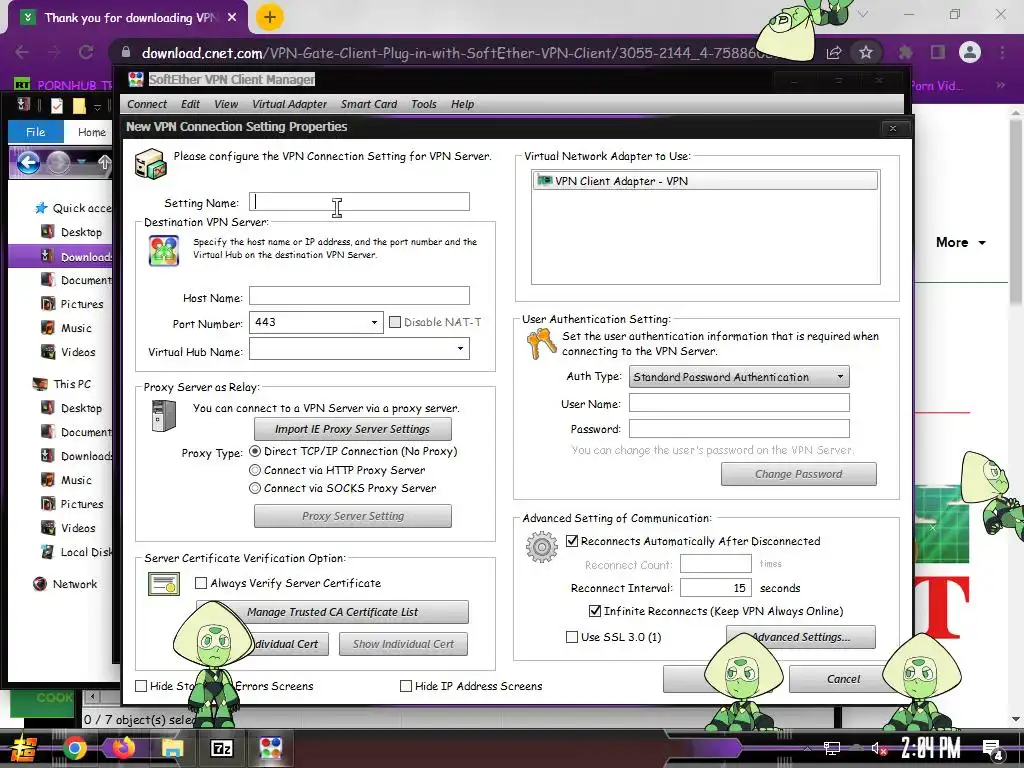Click the browser share page icon
The height and width of the screenshot is (768, 1024).
[x=834, y=52]
